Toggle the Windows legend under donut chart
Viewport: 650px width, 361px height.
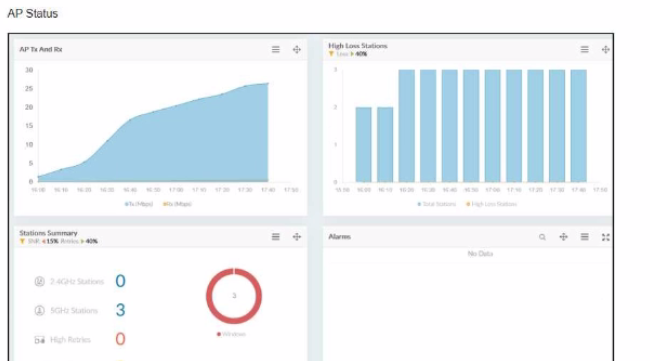click(x=231, y=334)
